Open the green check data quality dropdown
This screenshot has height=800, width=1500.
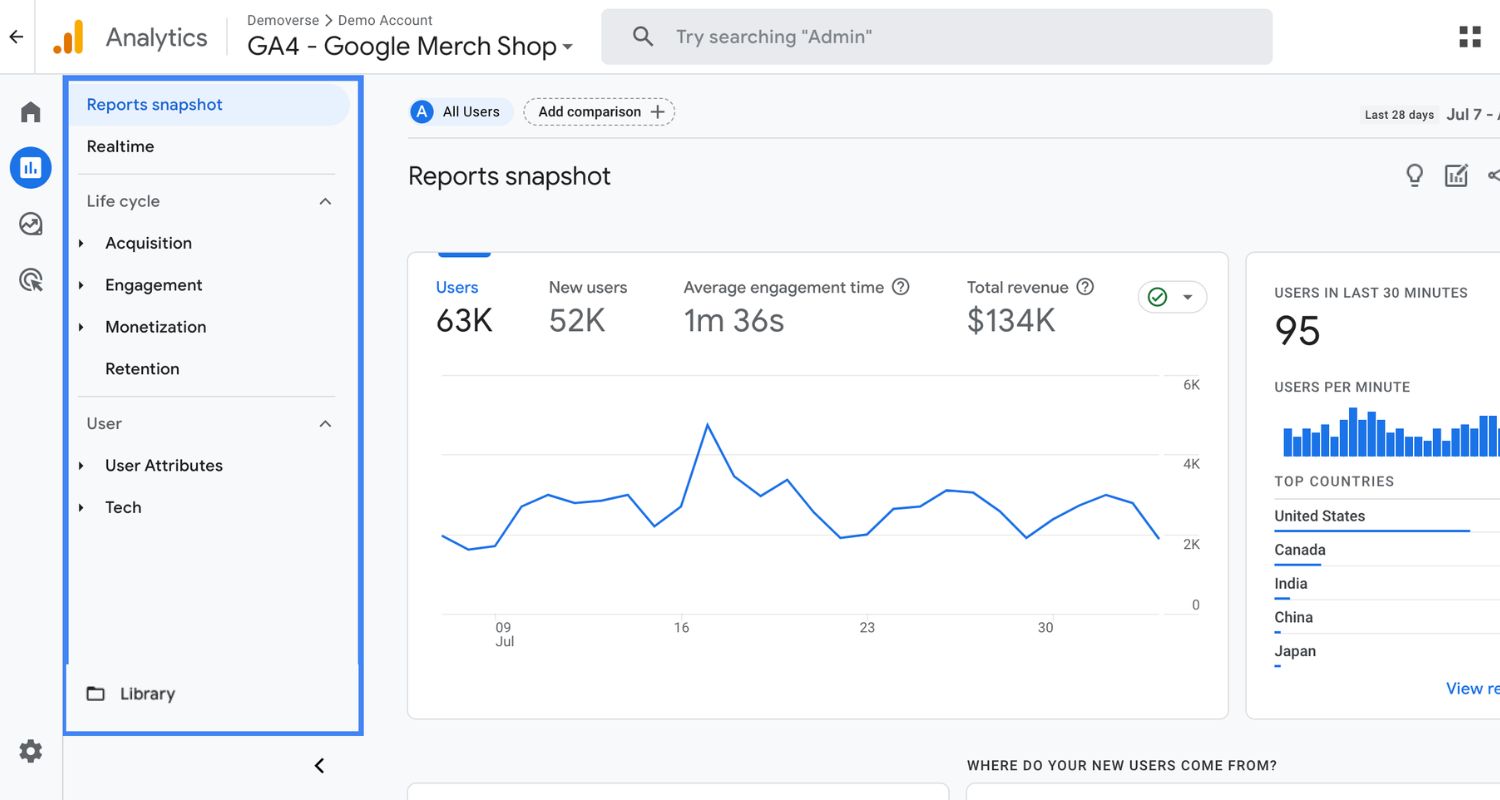click(1172, 297)
